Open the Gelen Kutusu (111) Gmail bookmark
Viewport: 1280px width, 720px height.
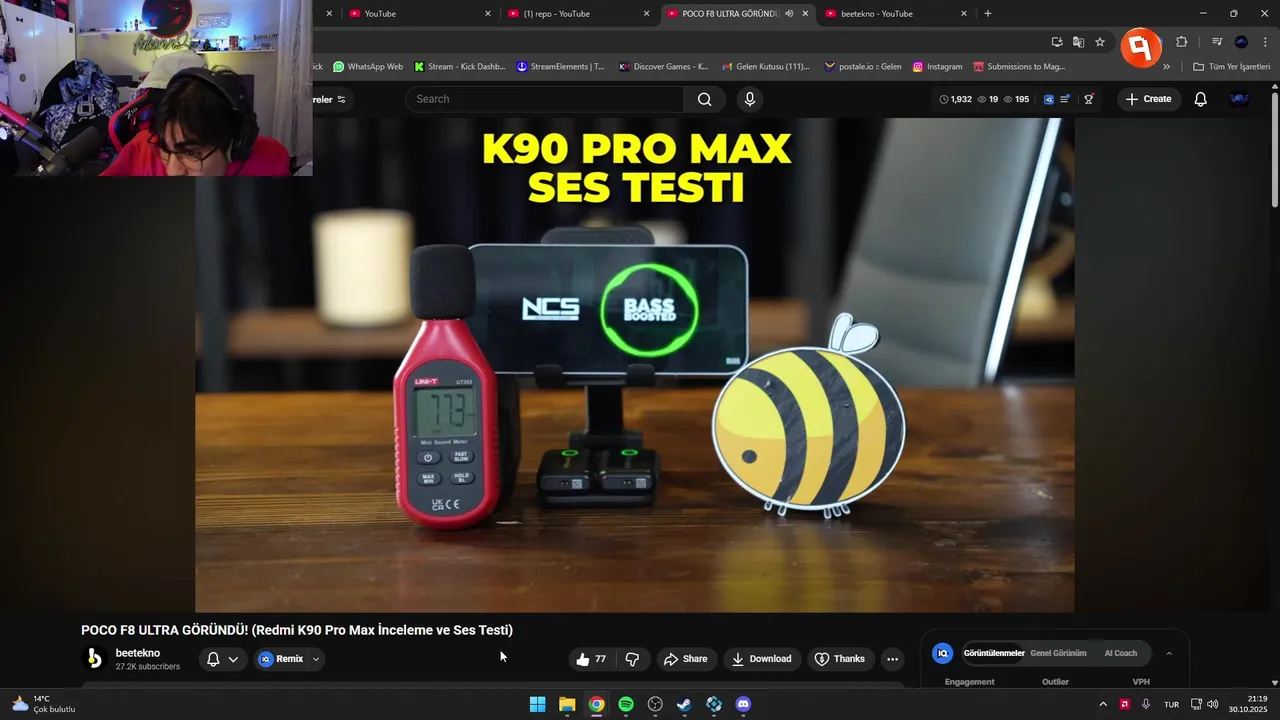tap(765, 67)
